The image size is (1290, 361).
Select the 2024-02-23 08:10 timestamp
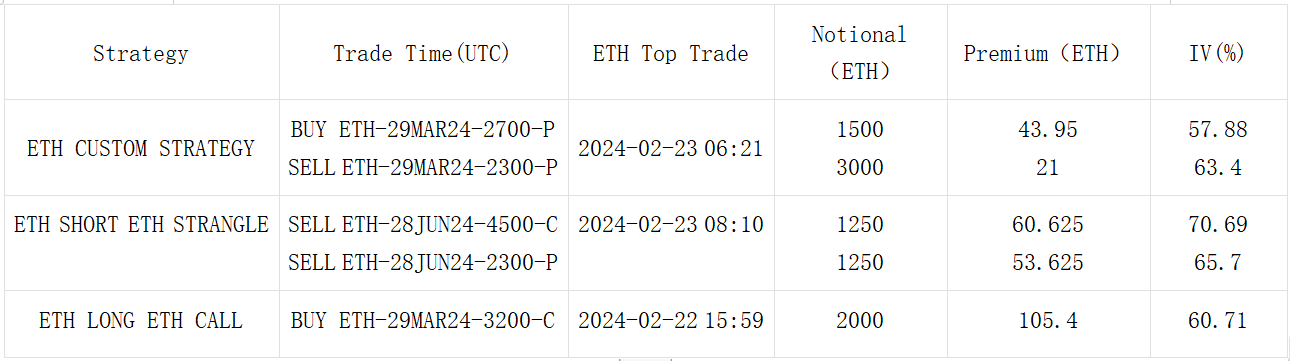tap(670, 225)
